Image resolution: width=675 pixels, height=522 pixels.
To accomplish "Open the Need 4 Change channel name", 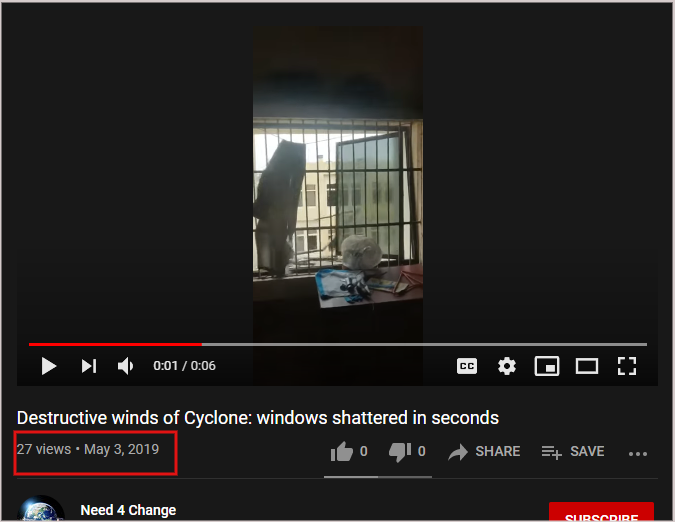I will click(128, 510).
